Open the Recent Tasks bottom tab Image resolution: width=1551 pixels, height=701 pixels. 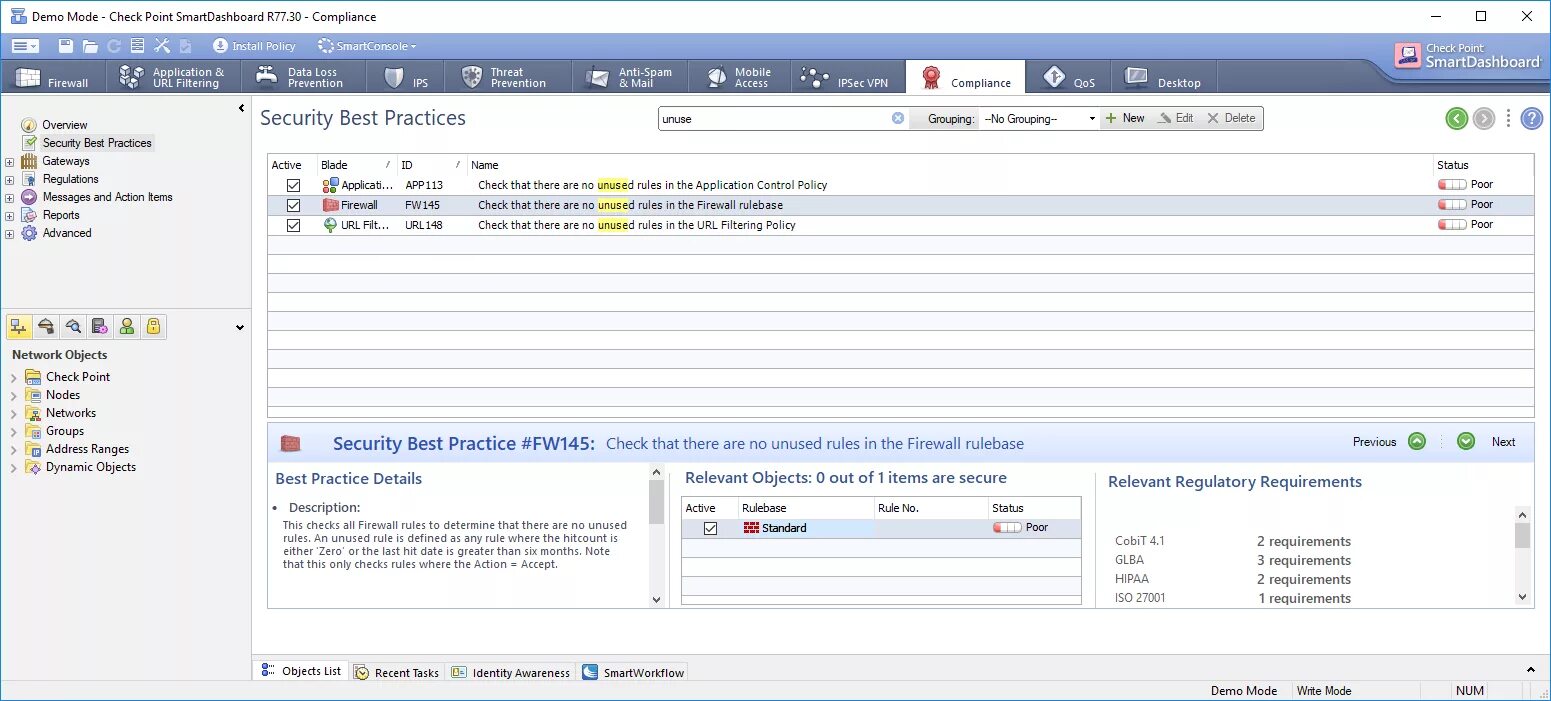click(x=397, y=672)
